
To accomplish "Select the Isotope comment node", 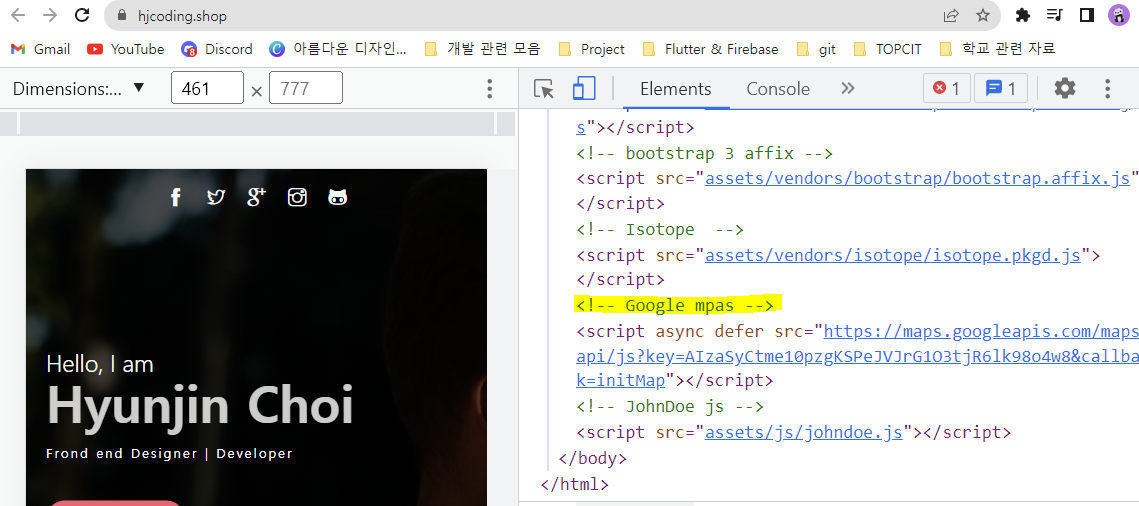I will tap(660, 229).
